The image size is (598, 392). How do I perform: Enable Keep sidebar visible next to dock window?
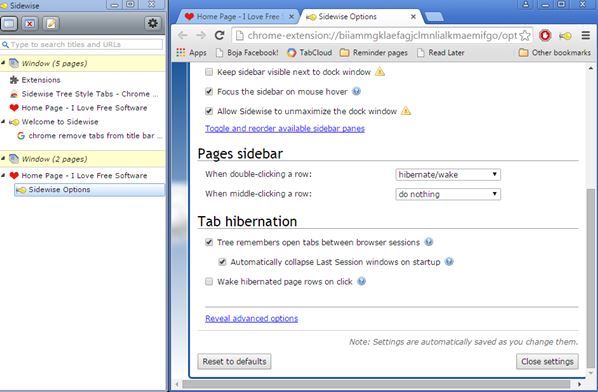click(209, 72)
